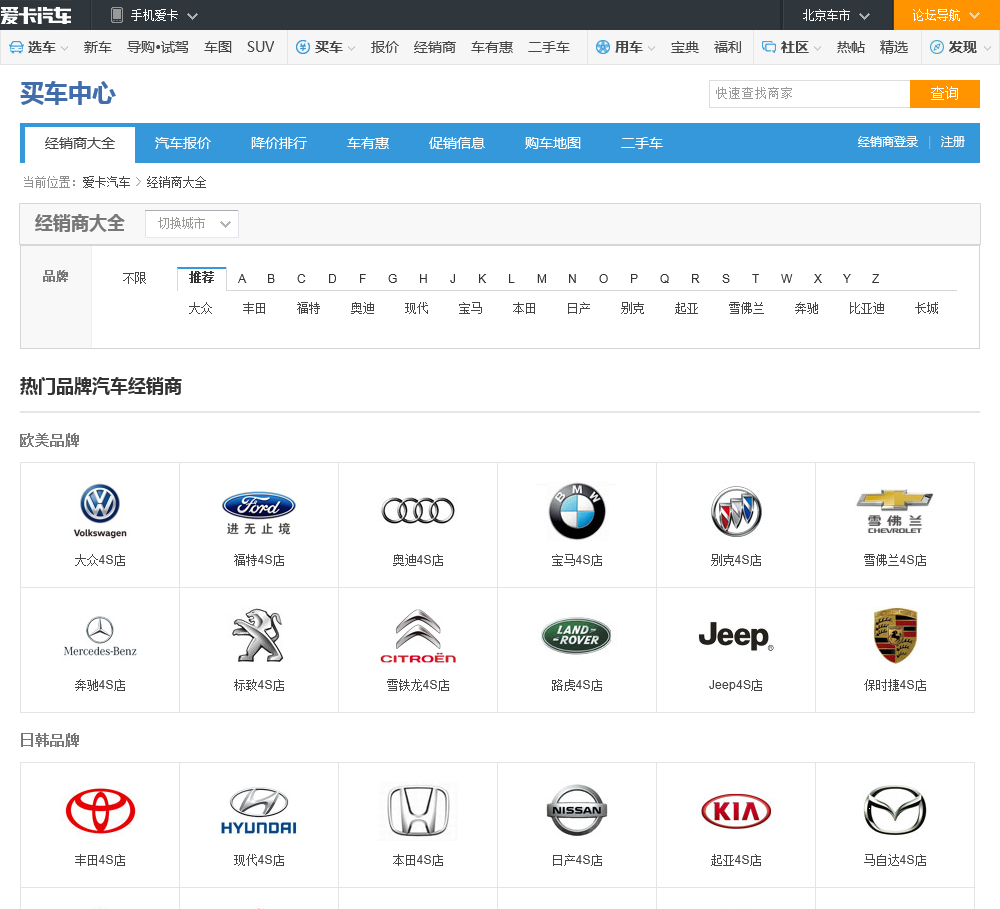Click the 注册 link
The width and height of the screenshot is (1000, 909).
click(953, 142)
